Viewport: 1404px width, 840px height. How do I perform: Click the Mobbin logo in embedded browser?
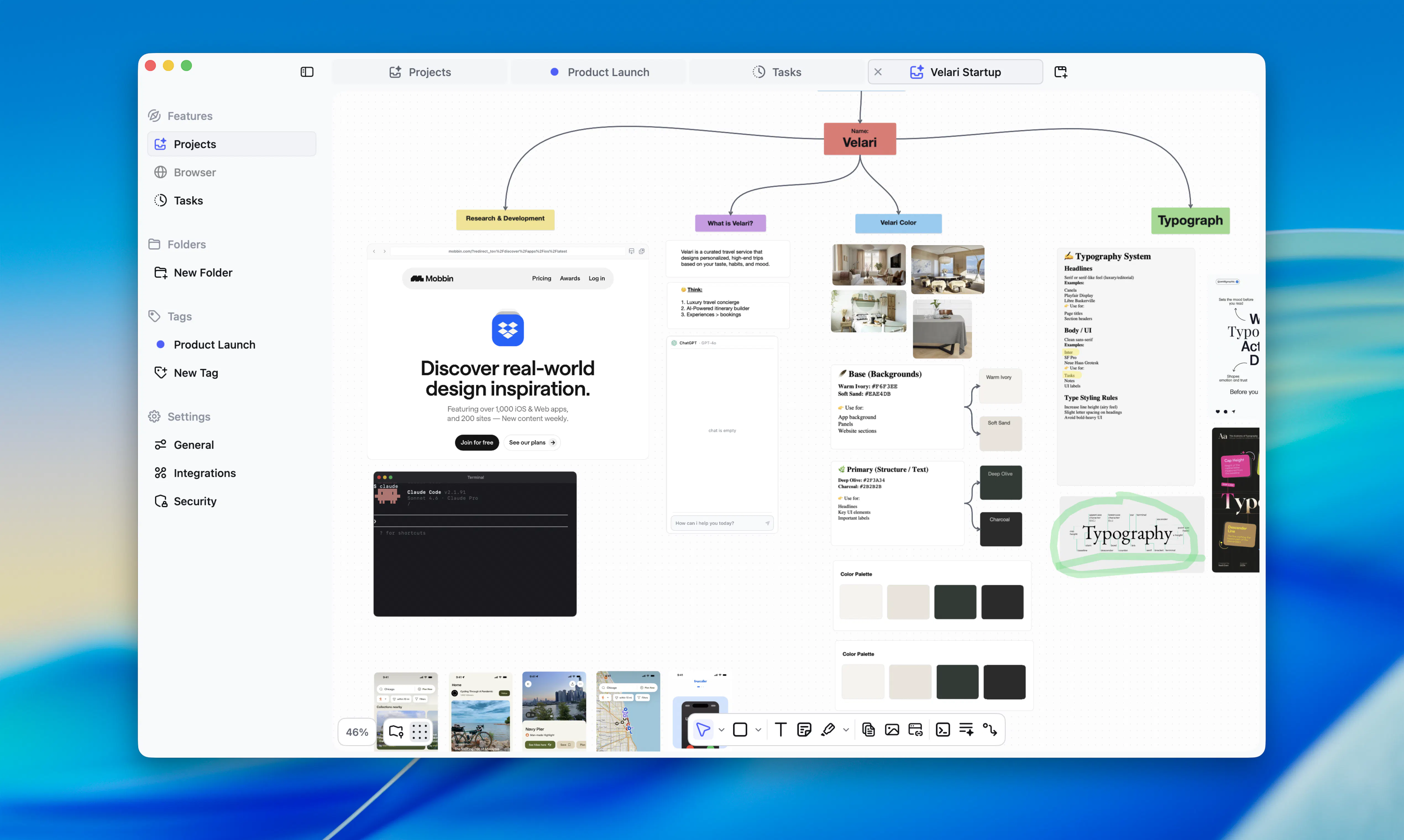(x=432, y=279)
